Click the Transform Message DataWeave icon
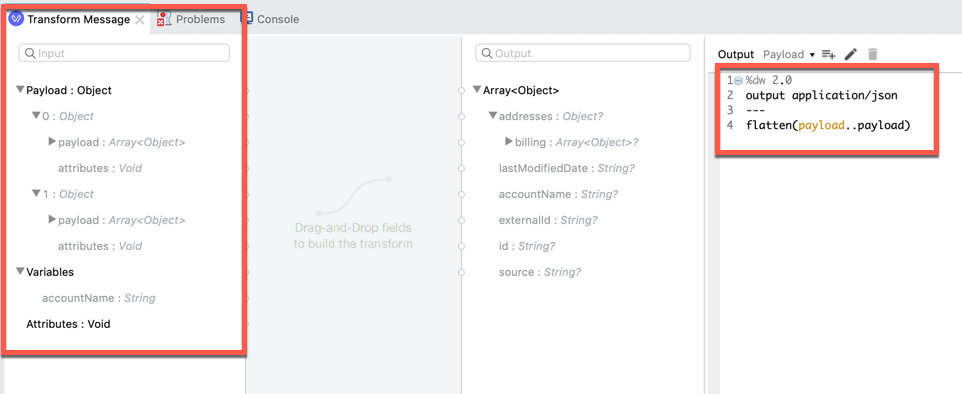 pyautogui.click(x=17, y=19)
